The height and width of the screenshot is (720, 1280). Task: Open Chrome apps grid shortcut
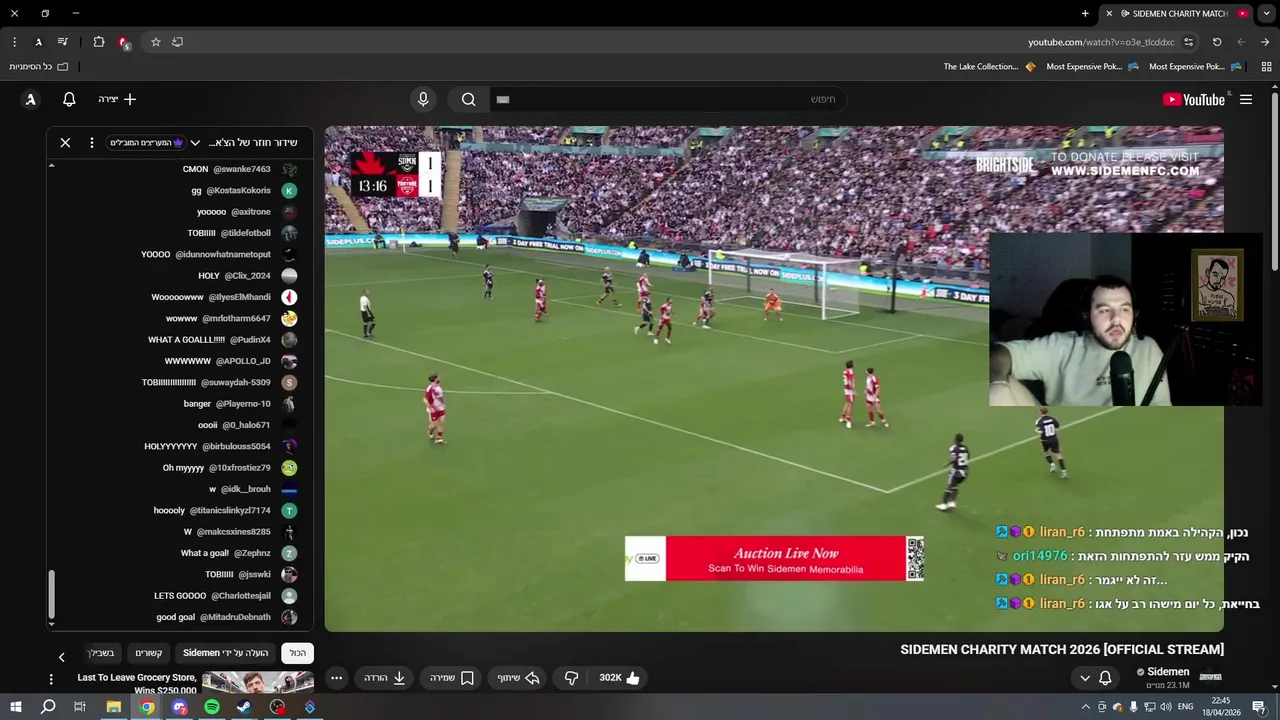pos(1267,67)
